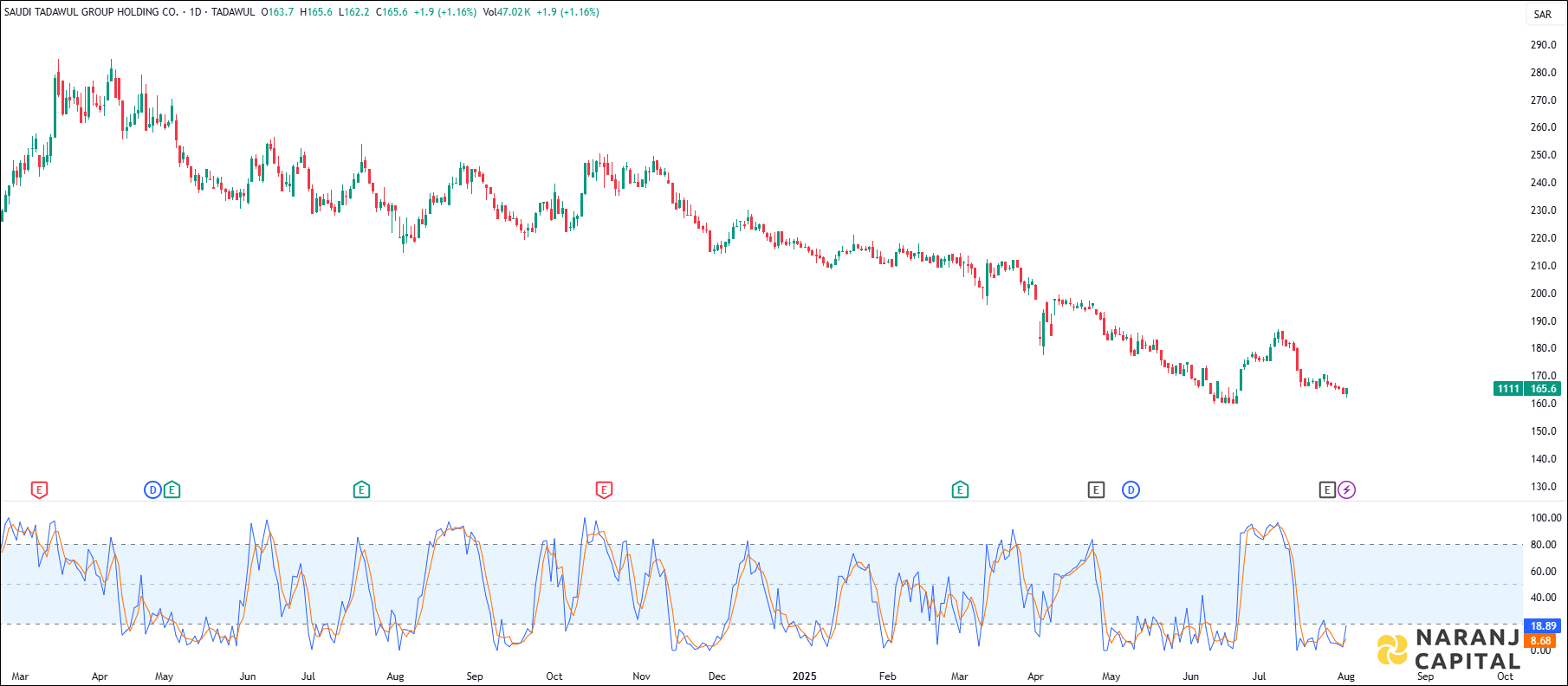This screenshot has height=686, width=1568.
Task: Click the black earnings marker beside the lightning icon
Action: click(x=1327, y=490)
